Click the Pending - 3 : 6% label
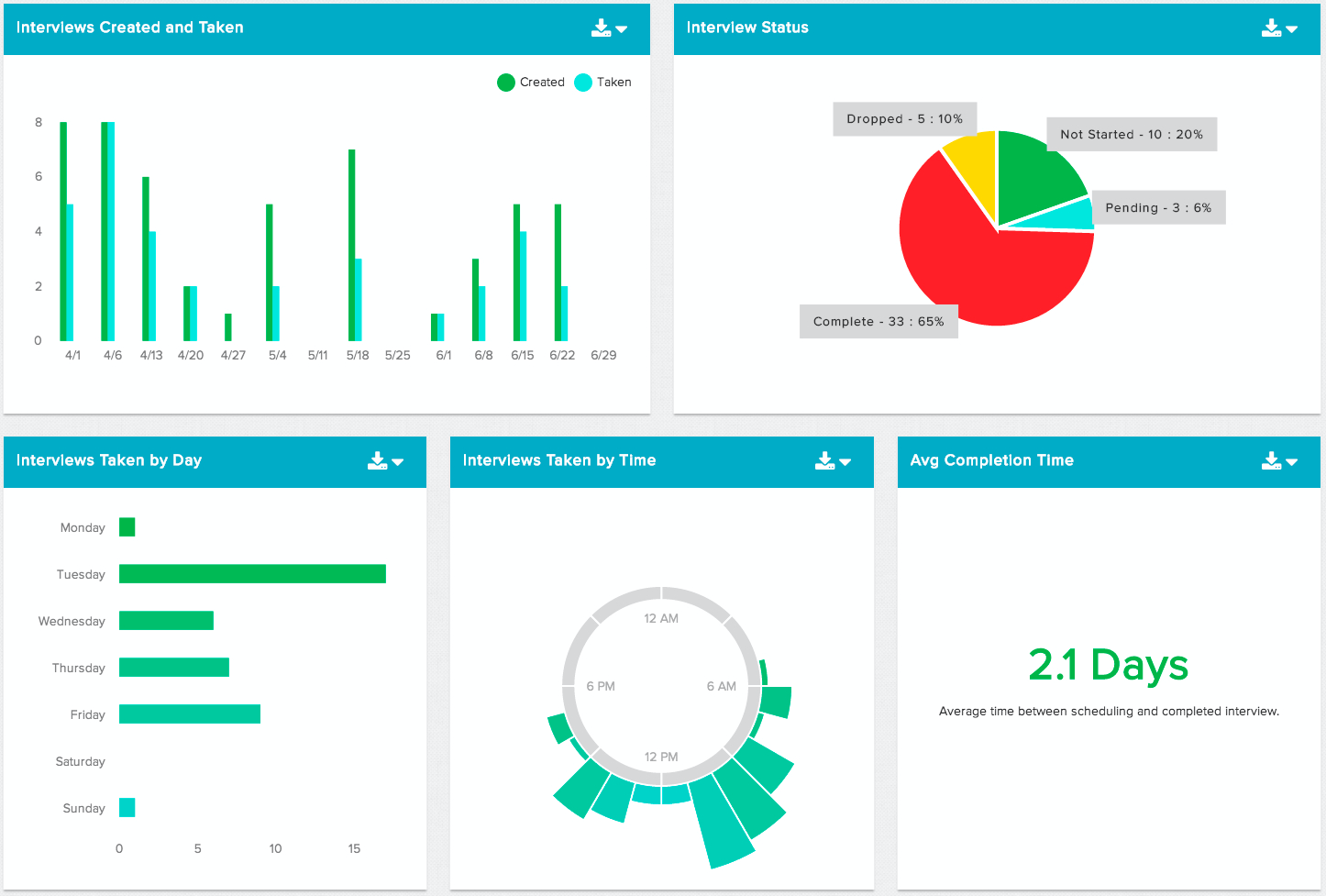Image resolution: width=1326 pixels, height=896 pixels. [x=1158, y=207]
